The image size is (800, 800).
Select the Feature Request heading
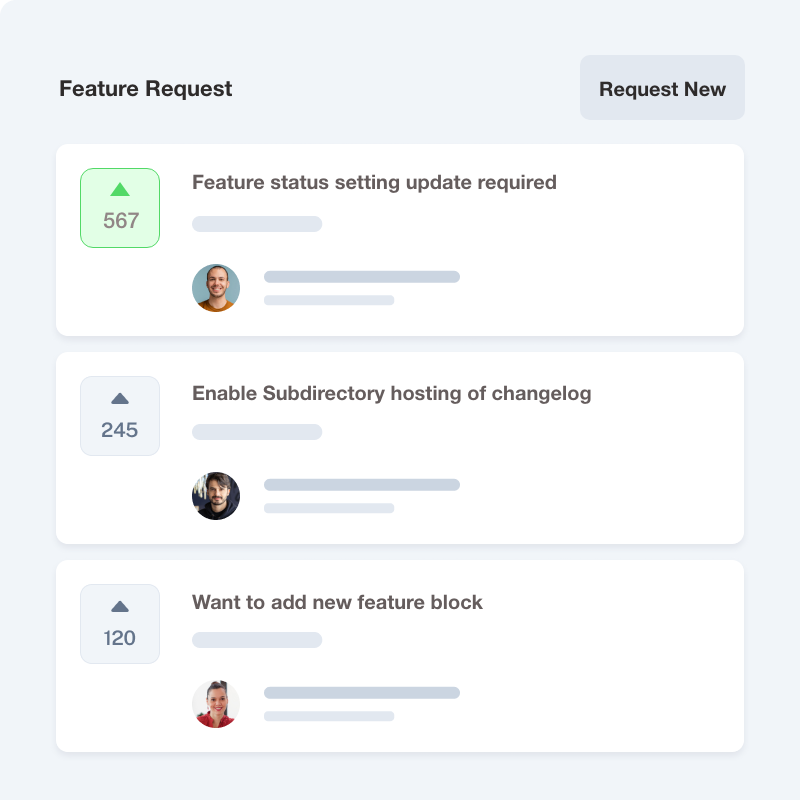pos(145,89)
